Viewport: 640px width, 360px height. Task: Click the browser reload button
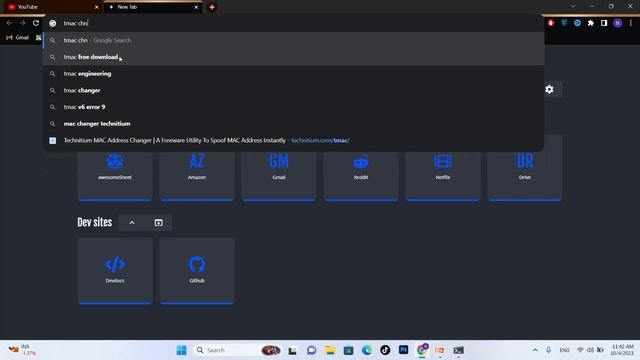pyautogui.click(x=36, y=23)
